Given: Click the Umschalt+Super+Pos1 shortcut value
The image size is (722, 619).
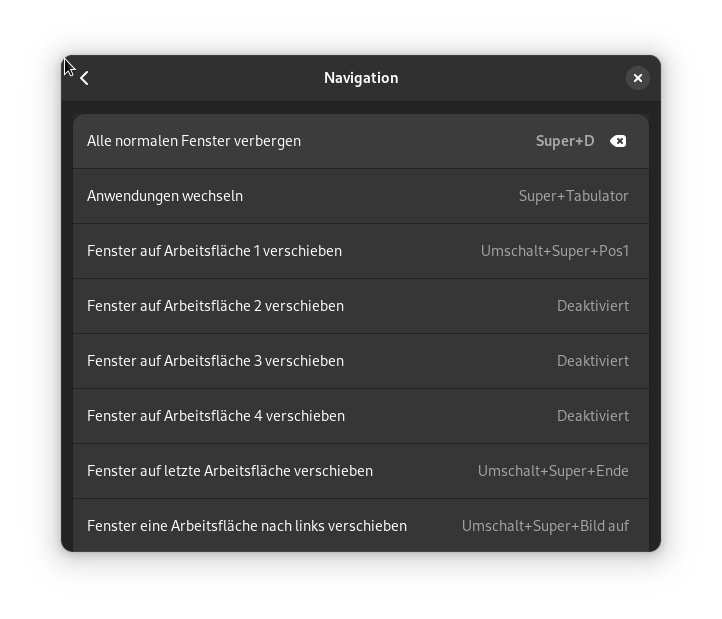Looking at the screenshot, I should click(554, 251).
